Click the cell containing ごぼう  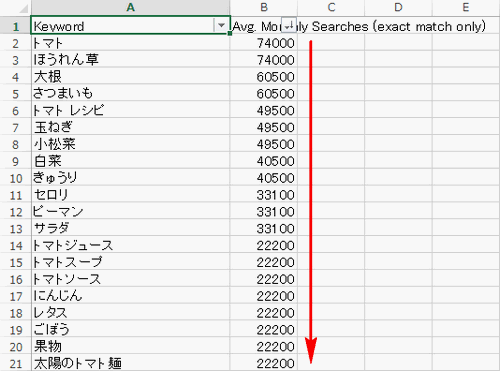pos(130,330)
